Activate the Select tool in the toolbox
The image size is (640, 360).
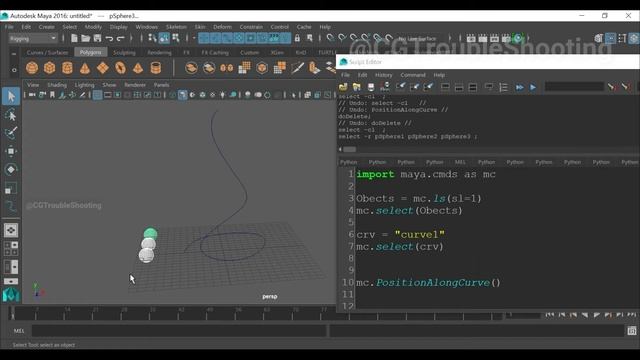click(x=11, y=96)
